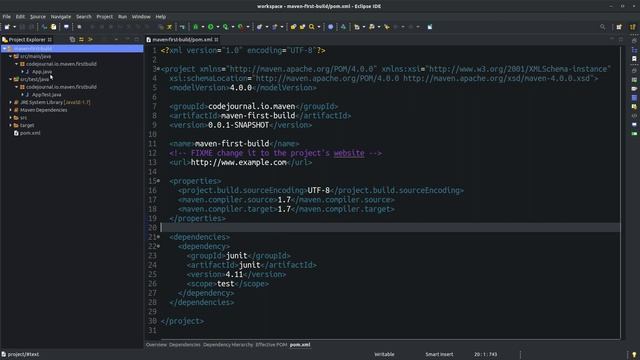Click the Run External Tools icon
The width and height of the screenshot is (640, 360).
point(241,27)
